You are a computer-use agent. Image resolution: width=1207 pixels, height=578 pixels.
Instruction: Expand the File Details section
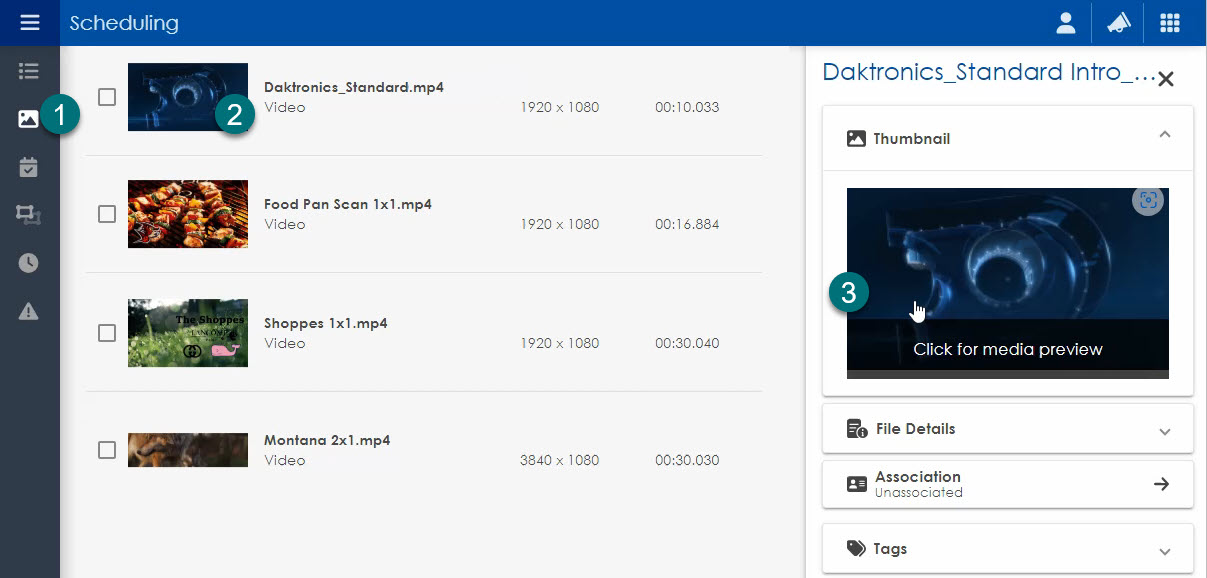pos(1163,431)
